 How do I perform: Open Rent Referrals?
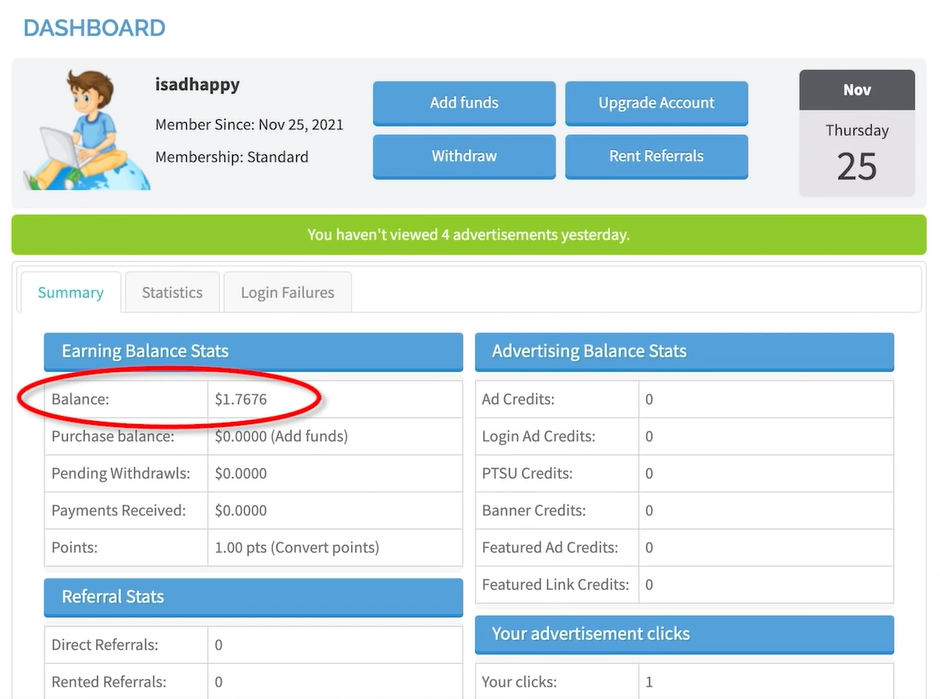coord(656,156)
